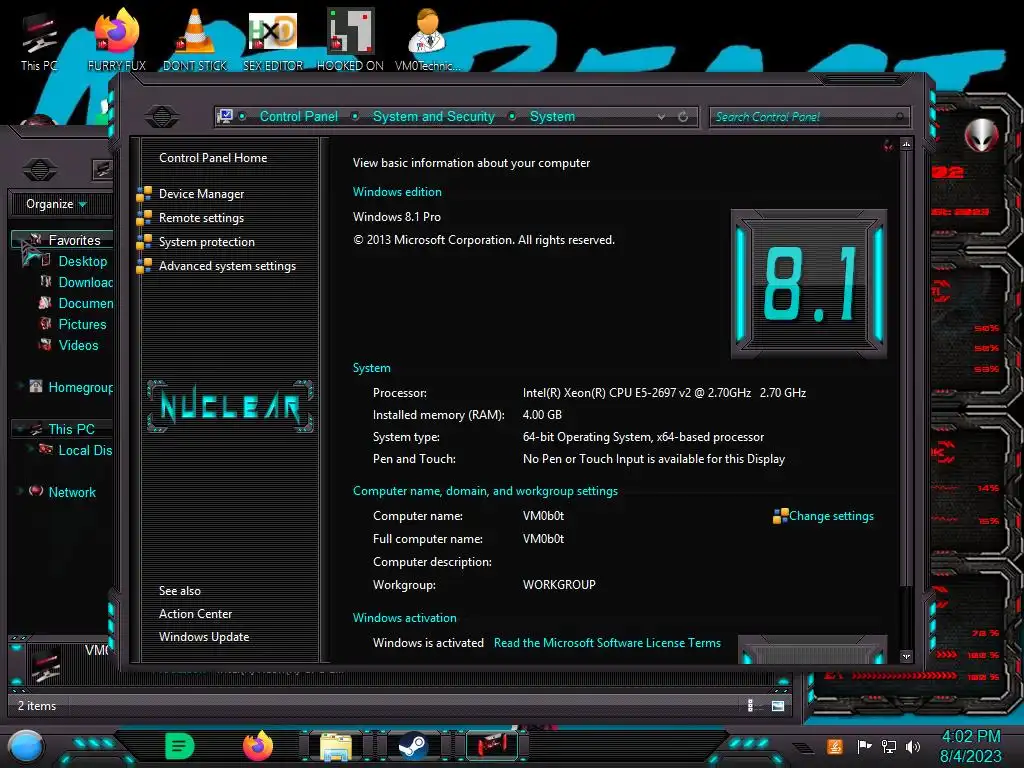Image resolution: width=1024 pixels, height=768 pixels.
Task: Click the System protection shield icon
Action: (144, 242)
